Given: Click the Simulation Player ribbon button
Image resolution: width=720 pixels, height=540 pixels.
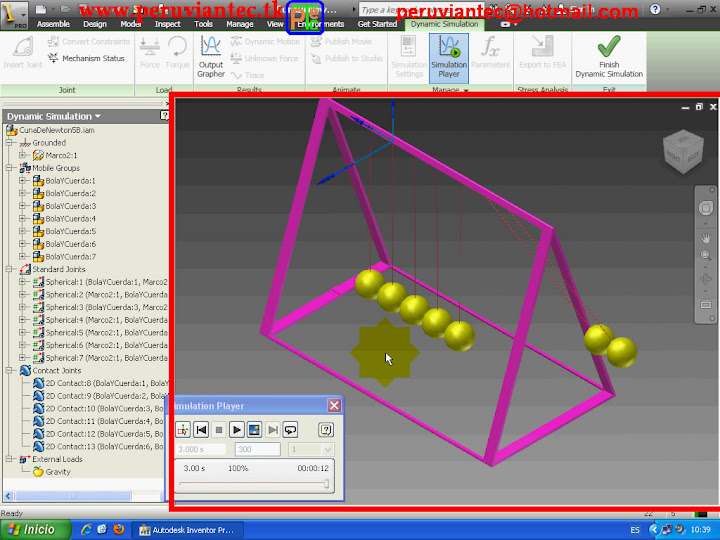Looking at the screenshot, I should pos(449,58).
